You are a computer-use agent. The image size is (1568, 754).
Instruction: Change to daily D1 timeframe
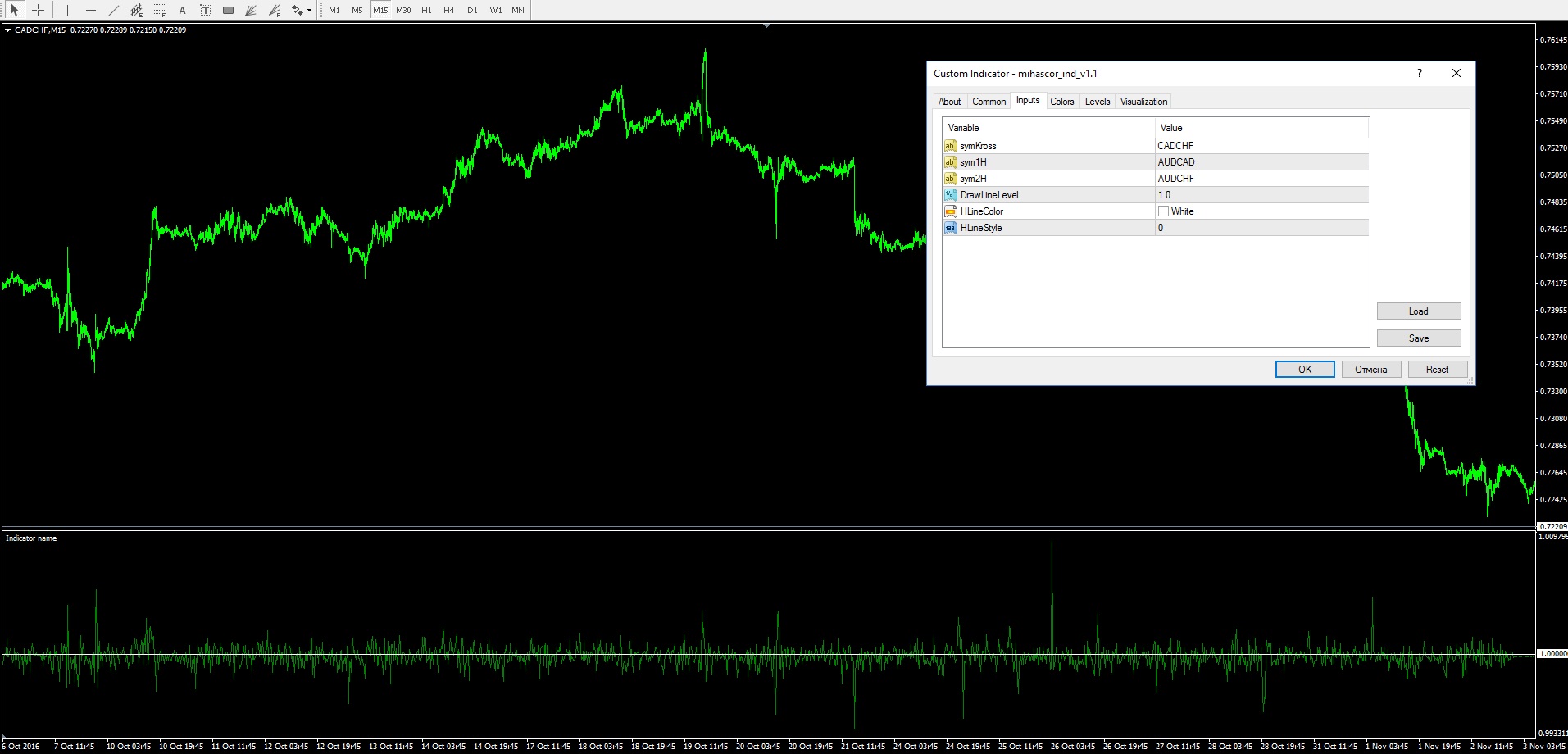pos(472,10)
